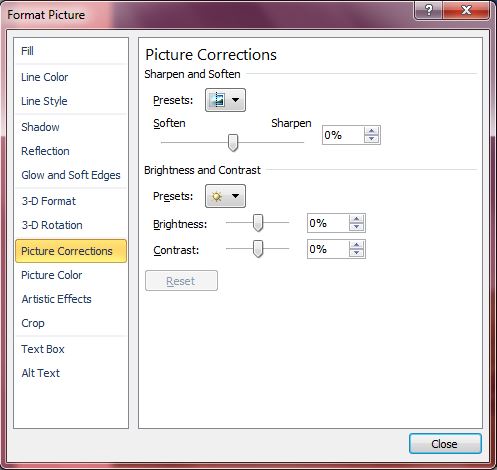497x470 pixels.
Task: Click the Contrast slider handle
Action: click(258, 249)
